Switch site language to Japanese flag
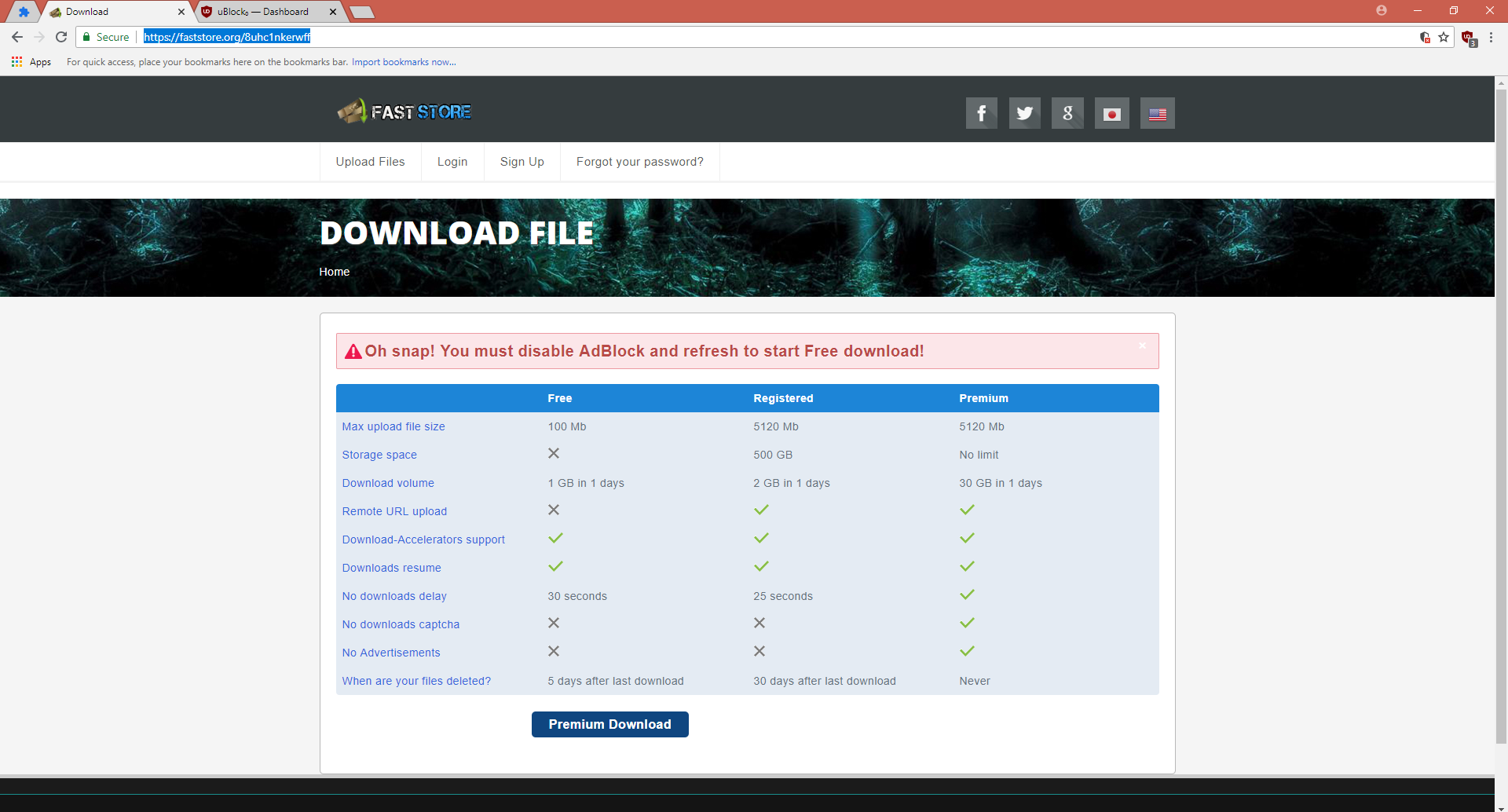 [1111, 113]
